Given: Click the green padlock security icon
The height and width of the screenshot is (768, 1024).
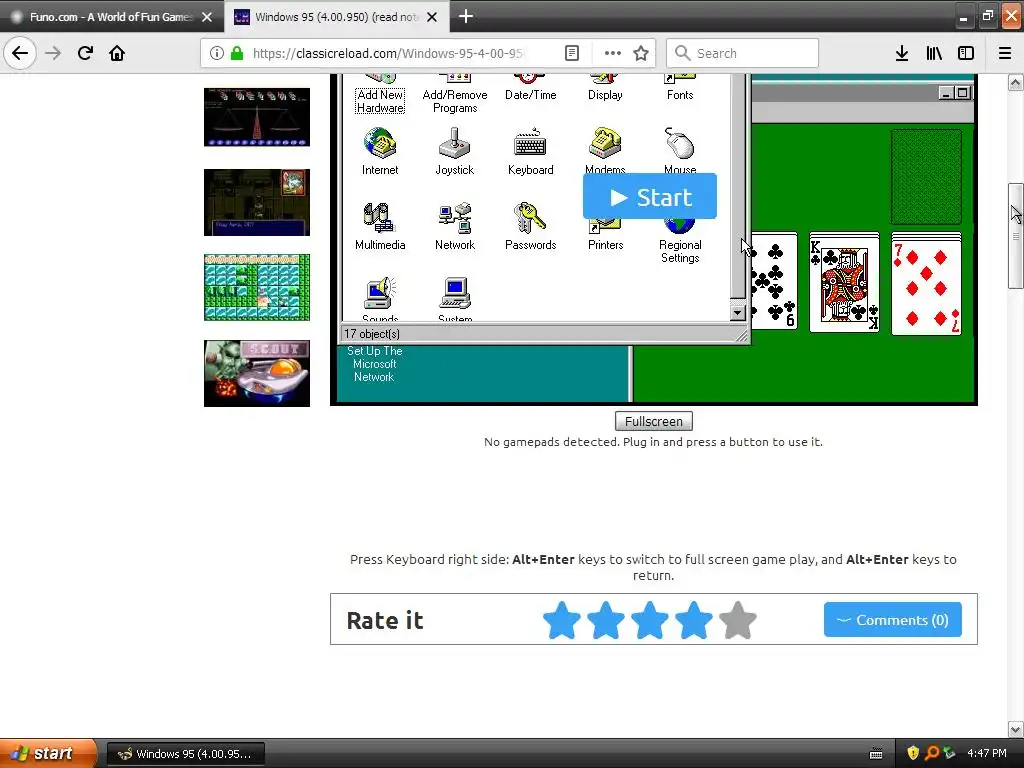Looking at the screenshot, I should [237, 53].
